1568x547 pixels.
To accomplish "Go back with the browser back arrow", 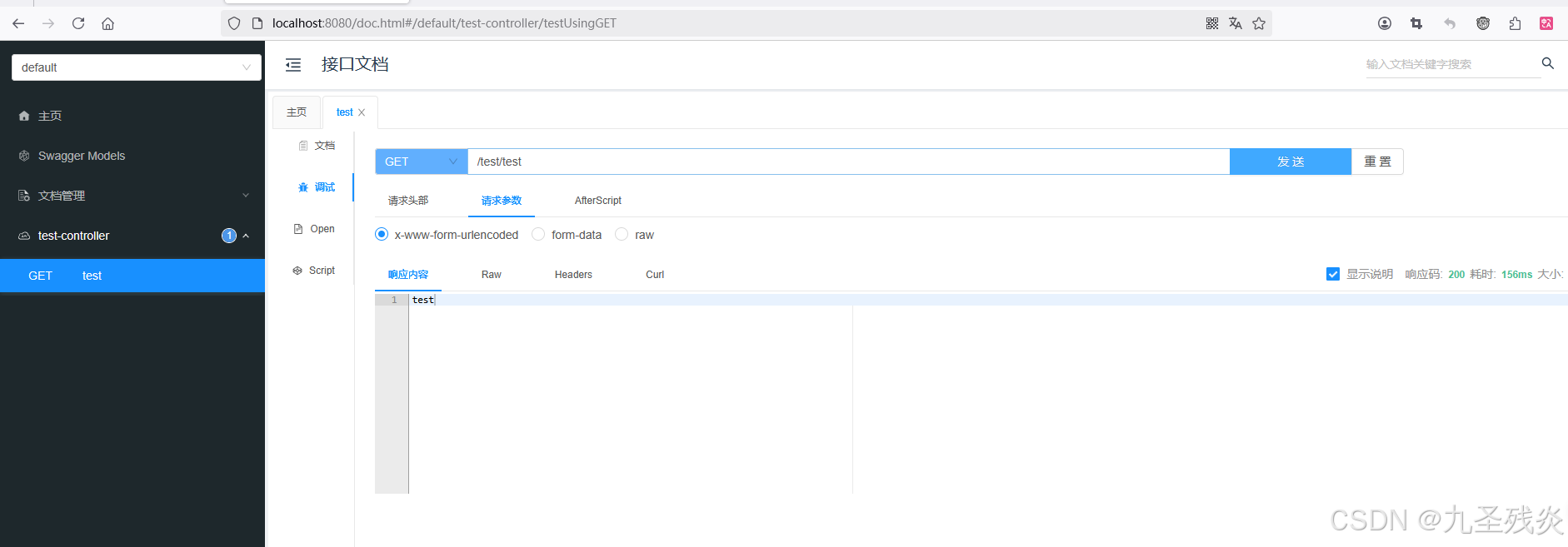I will 18,23.
